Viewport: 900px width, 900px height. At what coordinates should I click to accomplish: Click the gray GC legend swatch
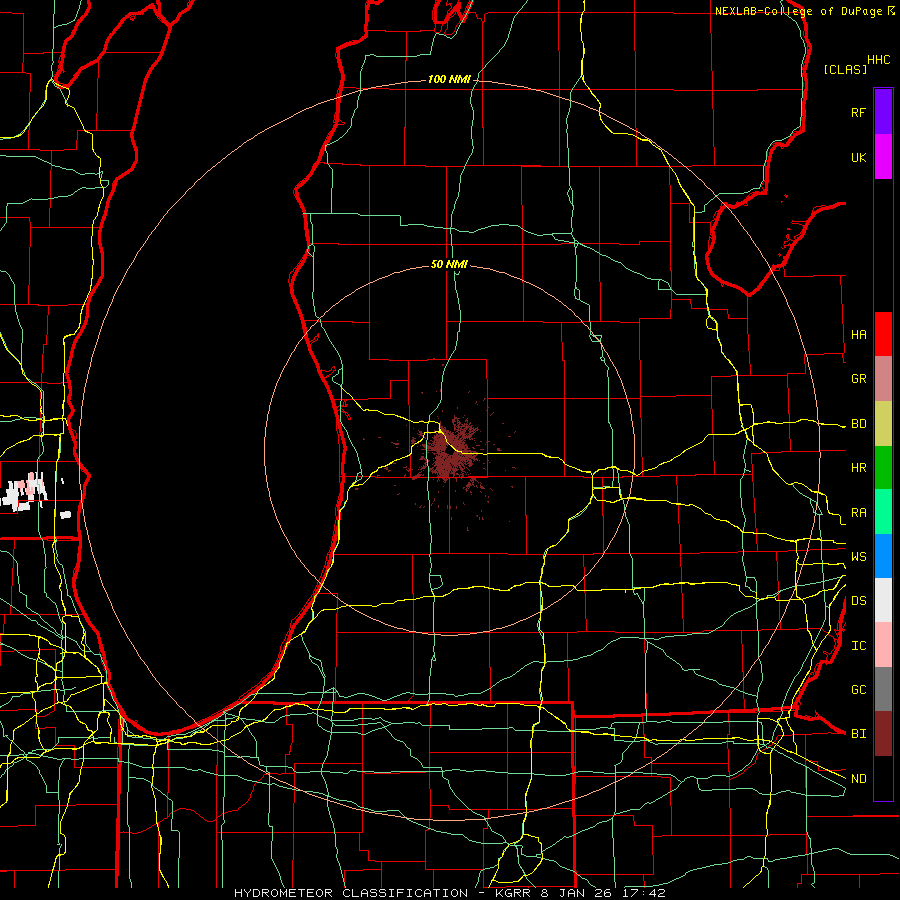[883, 689]
